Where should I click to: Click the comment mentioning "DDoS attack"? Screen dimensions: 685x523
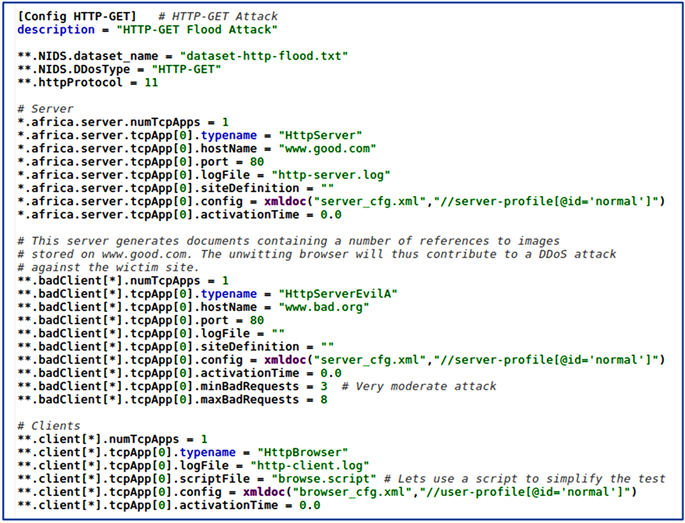click(x=317, y=254)
